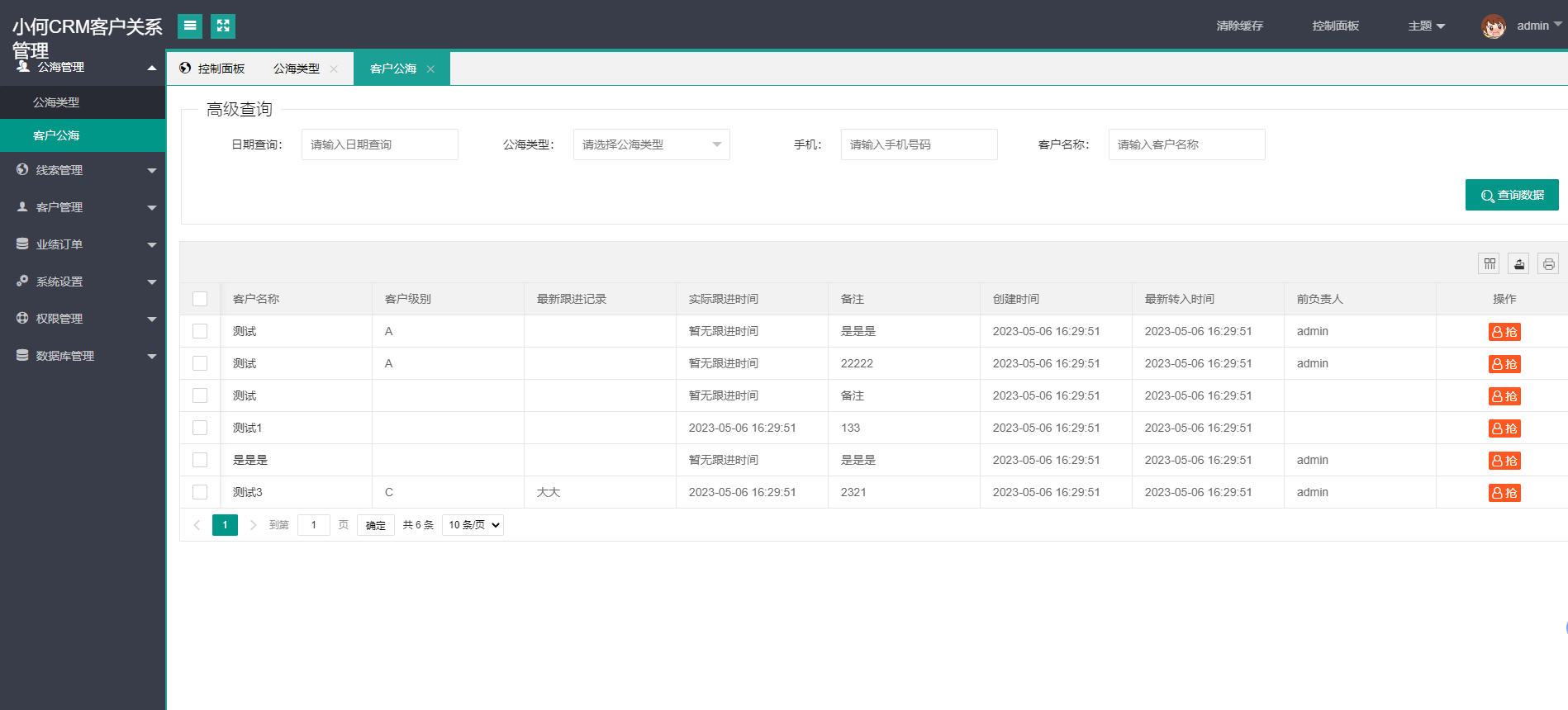Switch to the 公海类型 tab
Screen dimensions: 1568x710
(297, 69)
